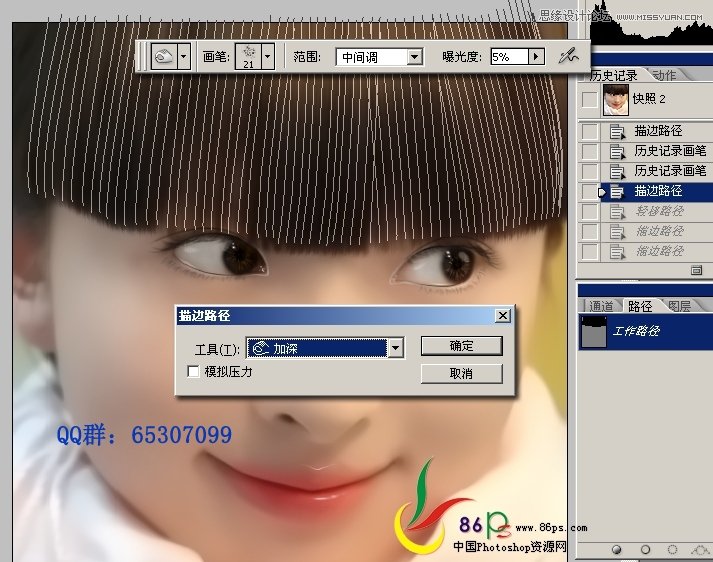The width and height of the screenshot is (713, 562).
Task: Select the 快照 2 snapshot name
Action: click(x=649, y=99)
